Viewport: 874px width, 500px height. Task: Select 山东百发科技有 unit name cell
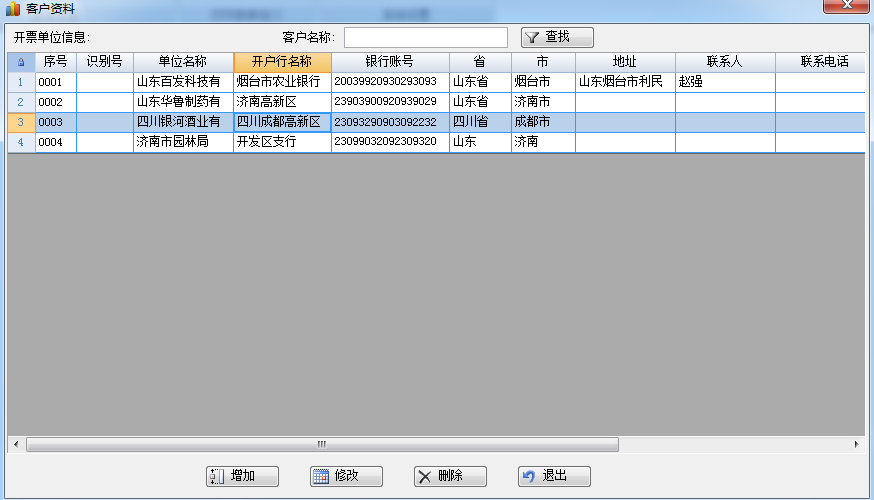183,82
